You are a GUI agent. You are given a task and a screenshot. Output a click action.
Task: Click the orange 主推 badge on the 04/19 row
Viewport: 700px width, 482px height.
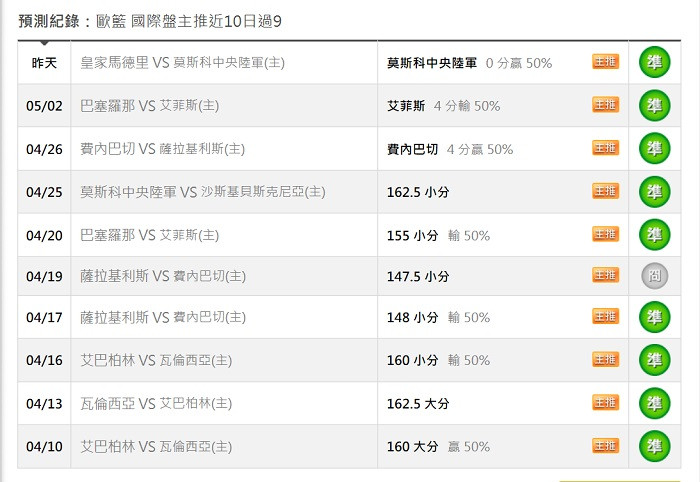pyautogui.click(x=606, y=275)
